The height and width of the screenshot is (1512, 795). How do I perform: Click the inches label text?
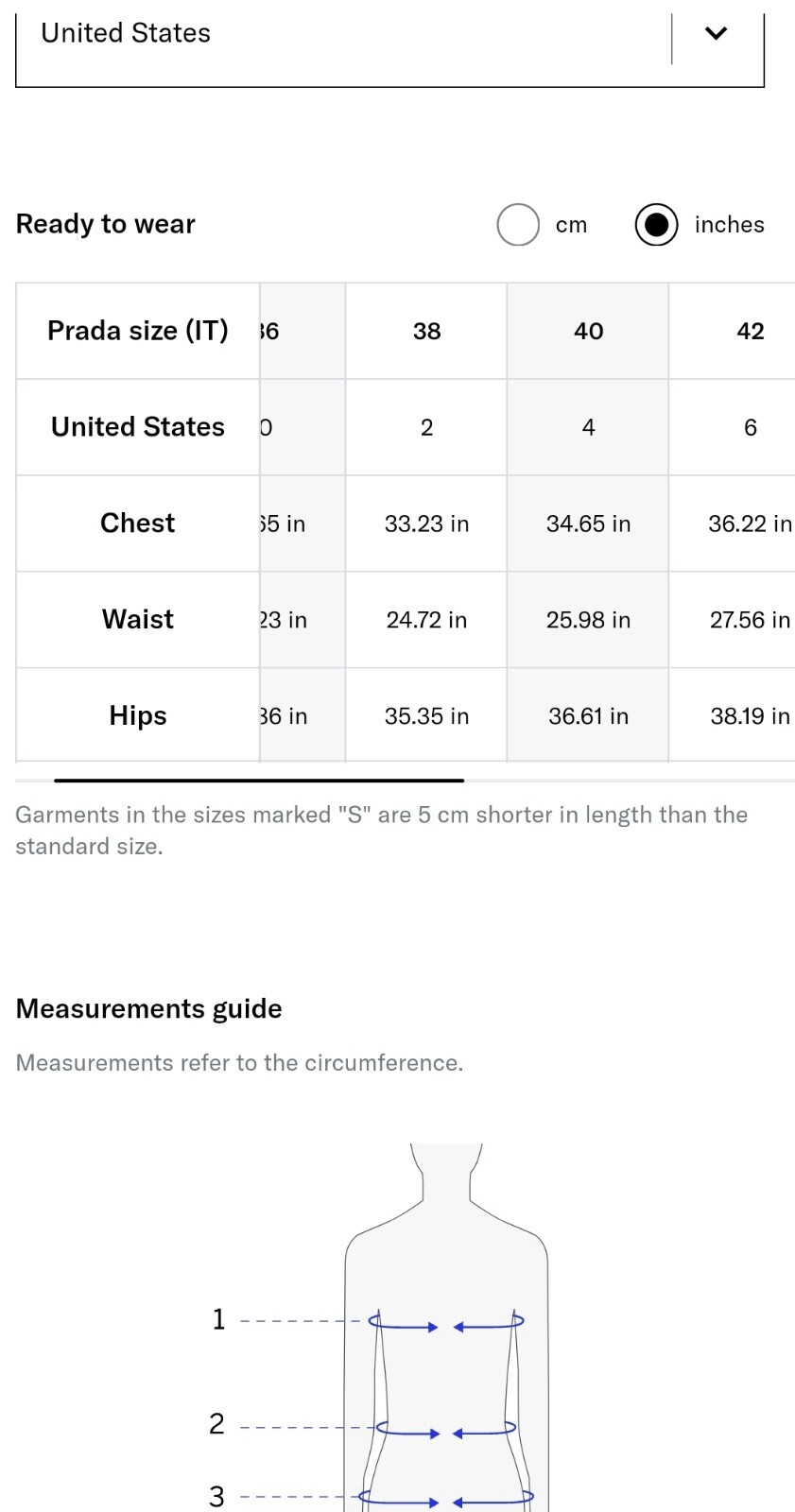[729, 225]
